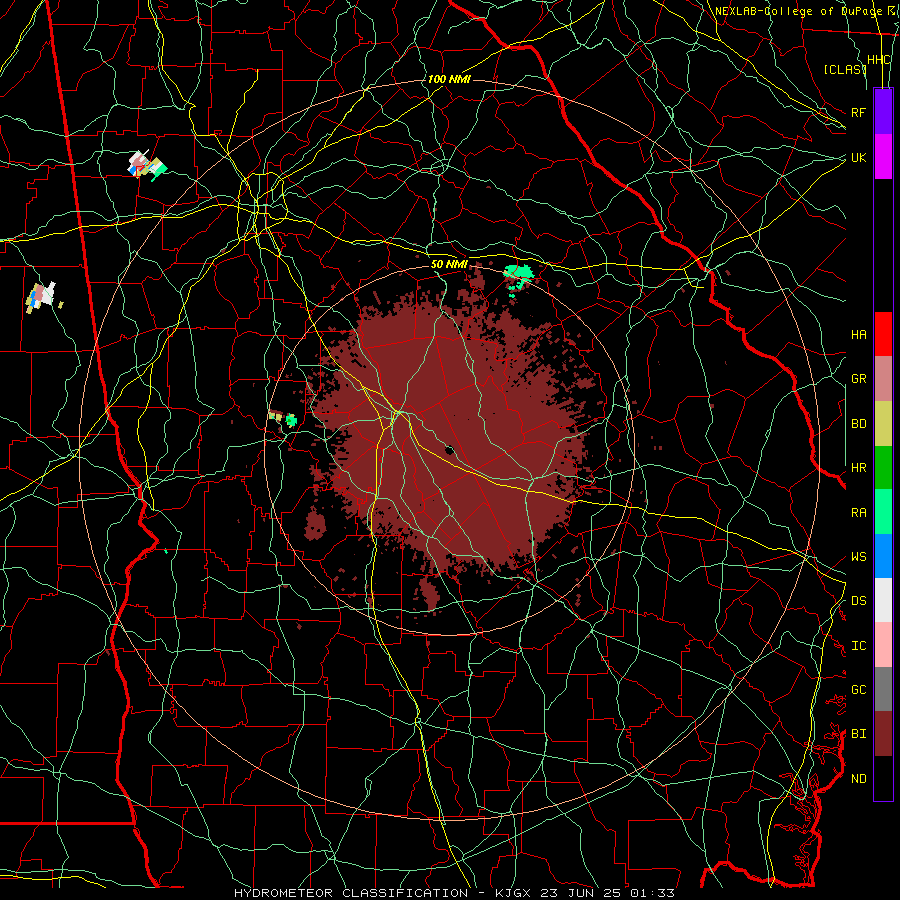Image resolution: width=900 pixels, height=900 pixels.
Task: Click the HA red legend swatch
Action: (x=883, y=334)
